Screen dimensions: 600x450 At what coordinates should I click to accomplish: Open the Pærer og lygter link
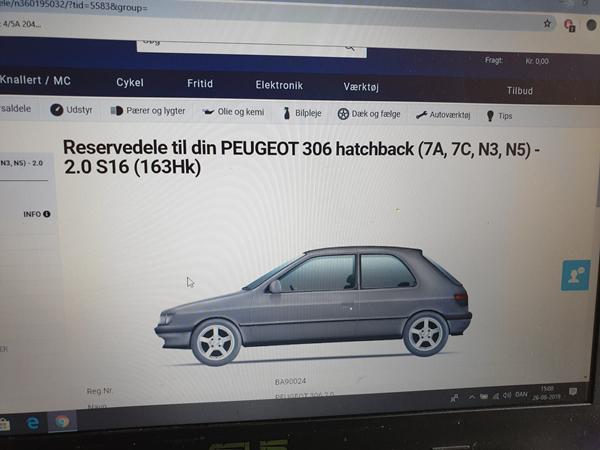[x=155, y=111]
